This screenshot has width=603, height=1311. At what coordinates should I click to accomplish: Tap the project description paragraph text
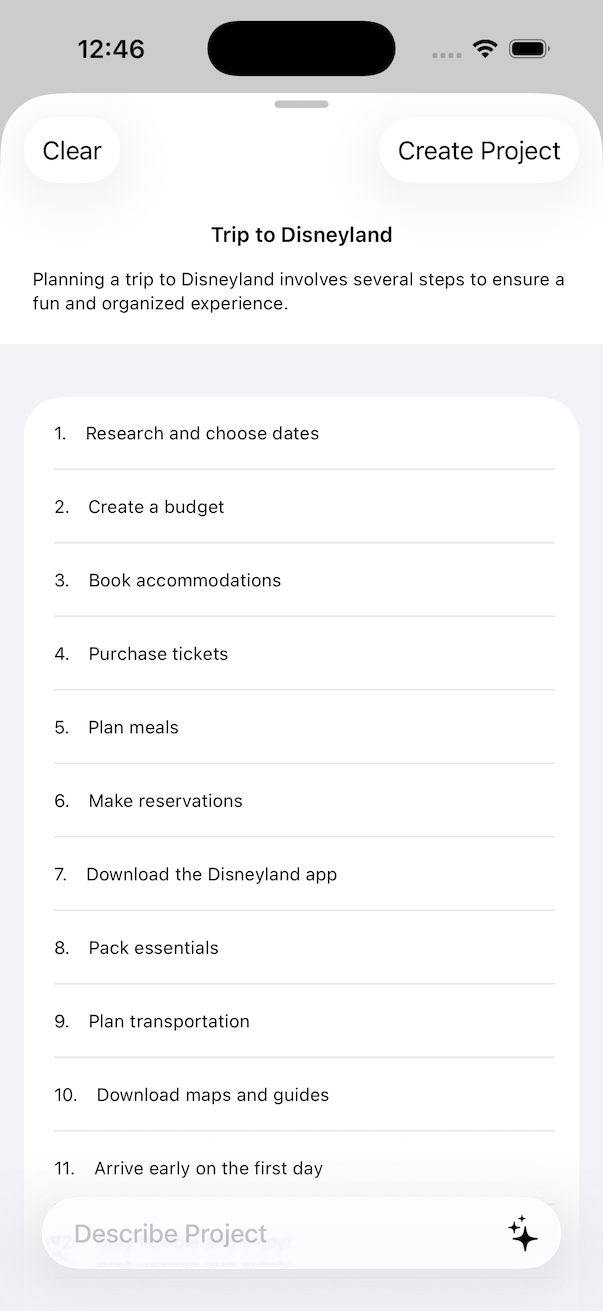click(x=298, y=291)
